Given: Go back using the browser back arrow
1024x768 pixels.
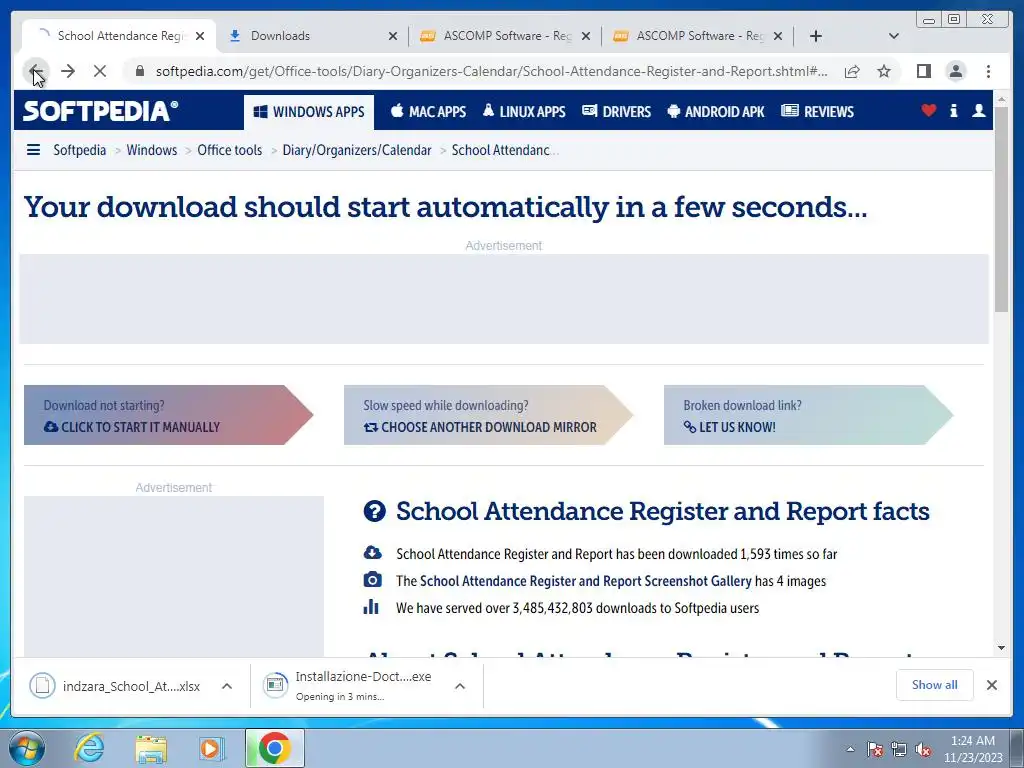Looking at the screenshot, I should (x=37, y=71).
